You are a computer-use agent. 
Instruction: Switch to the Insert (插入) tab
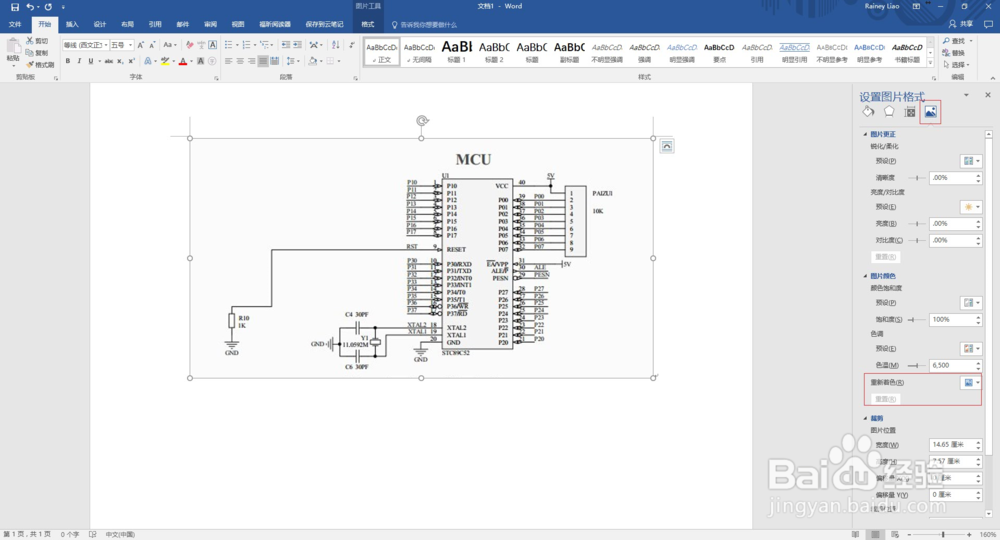point(72,24)
